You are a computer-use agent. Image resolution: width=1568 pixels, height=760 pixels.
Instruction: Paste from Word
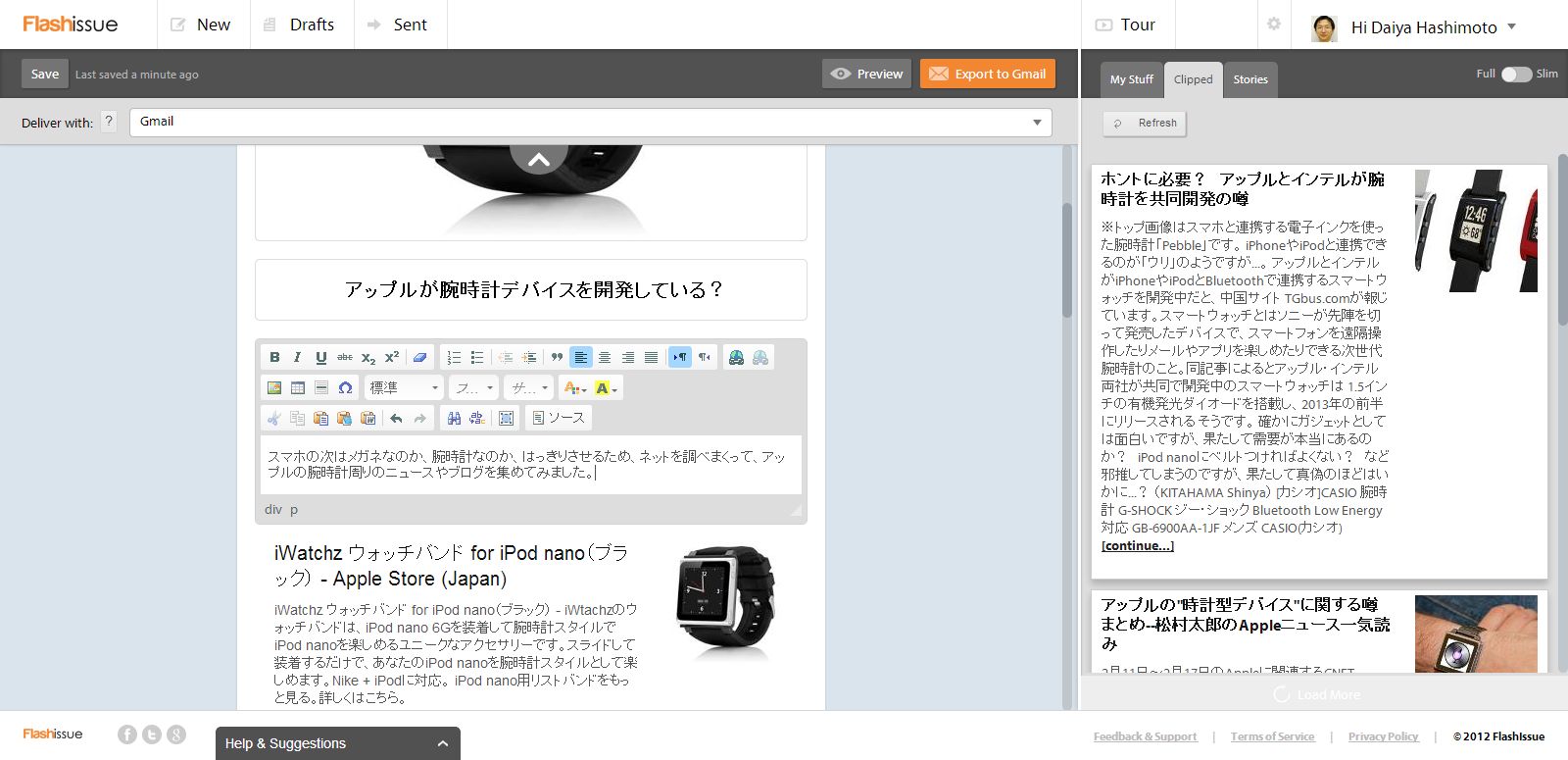coord(368,418)
